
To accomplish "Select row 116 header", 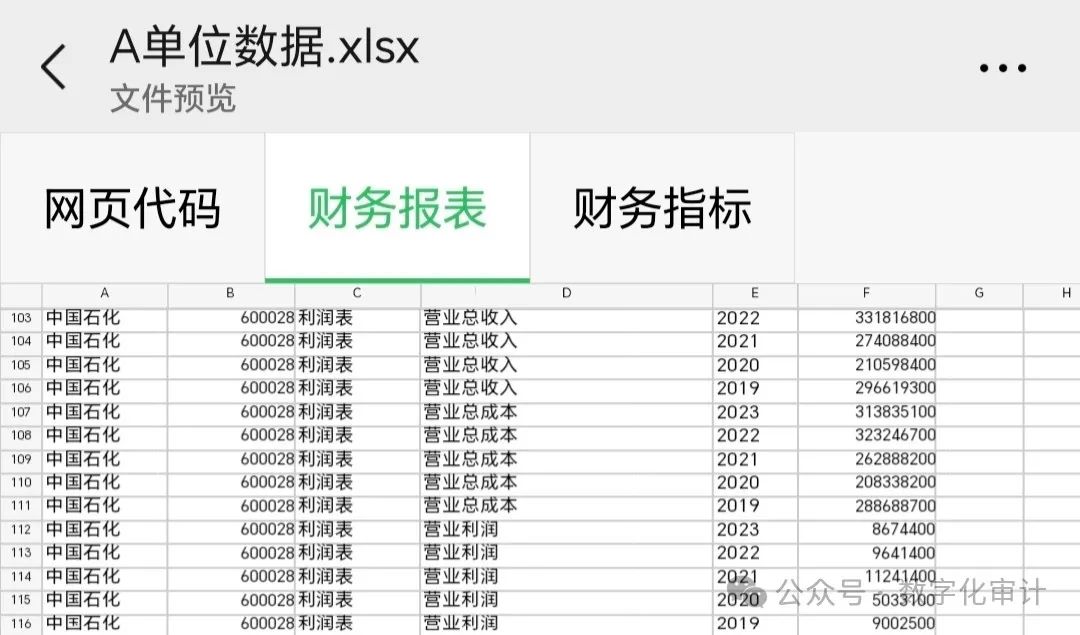I will coord(21,623).
